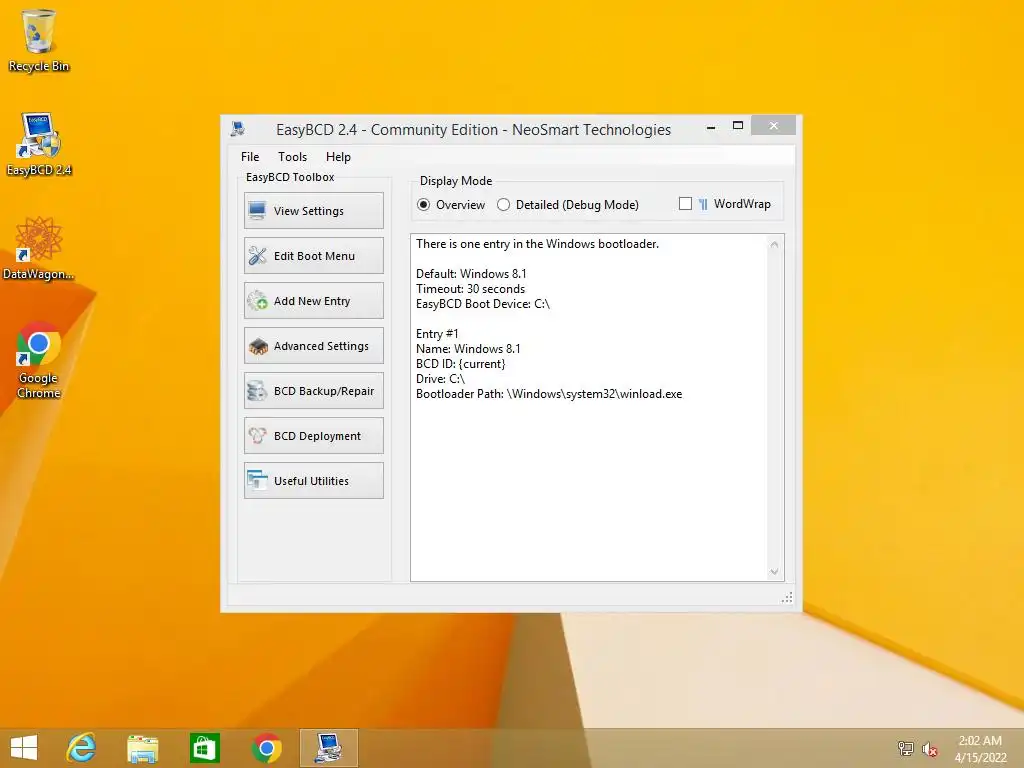Click the Bootloader Path winload.exe line
1024x768 pixels.
tap(549, 394)
